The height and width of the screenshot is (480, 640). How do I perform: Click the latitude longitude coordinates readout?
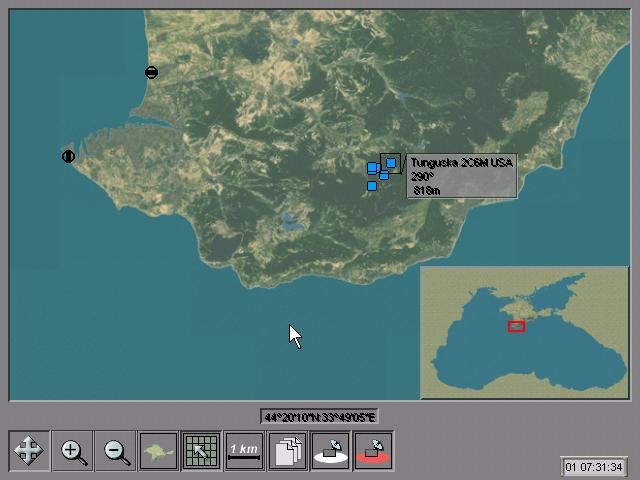click(319, 417)
